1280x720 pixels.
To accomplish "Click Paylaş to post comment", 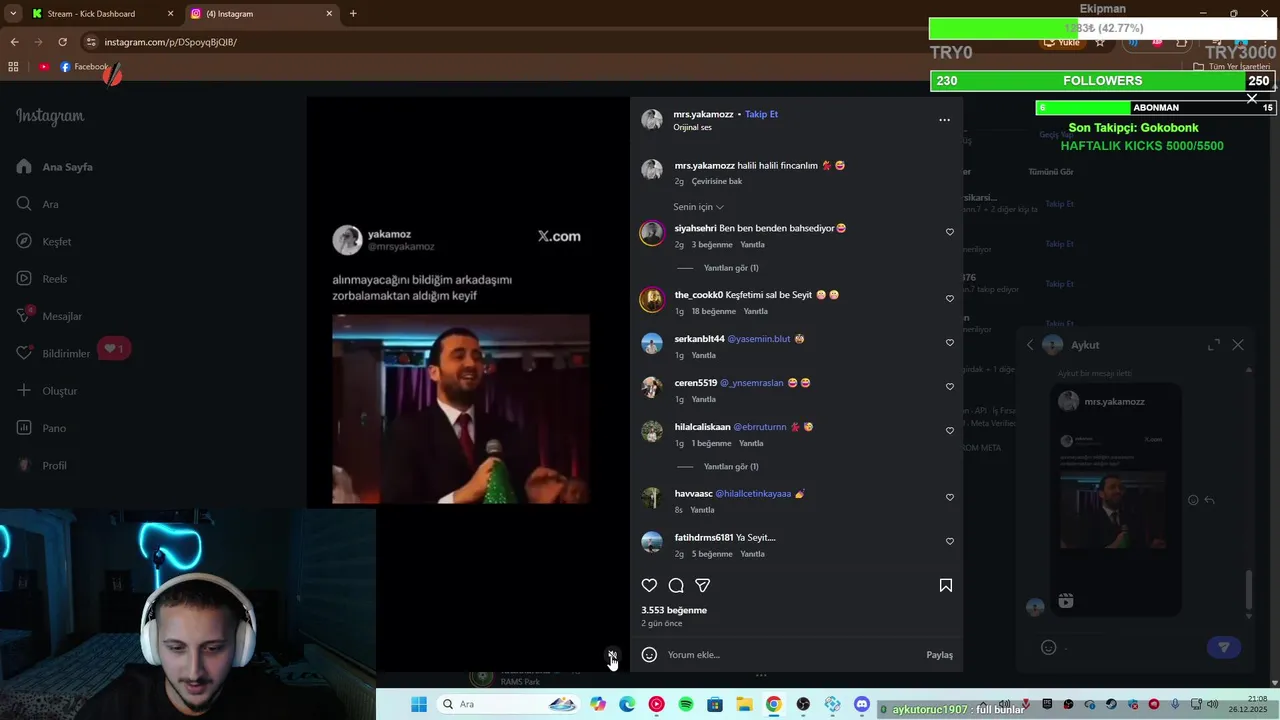I will point(939,655).
